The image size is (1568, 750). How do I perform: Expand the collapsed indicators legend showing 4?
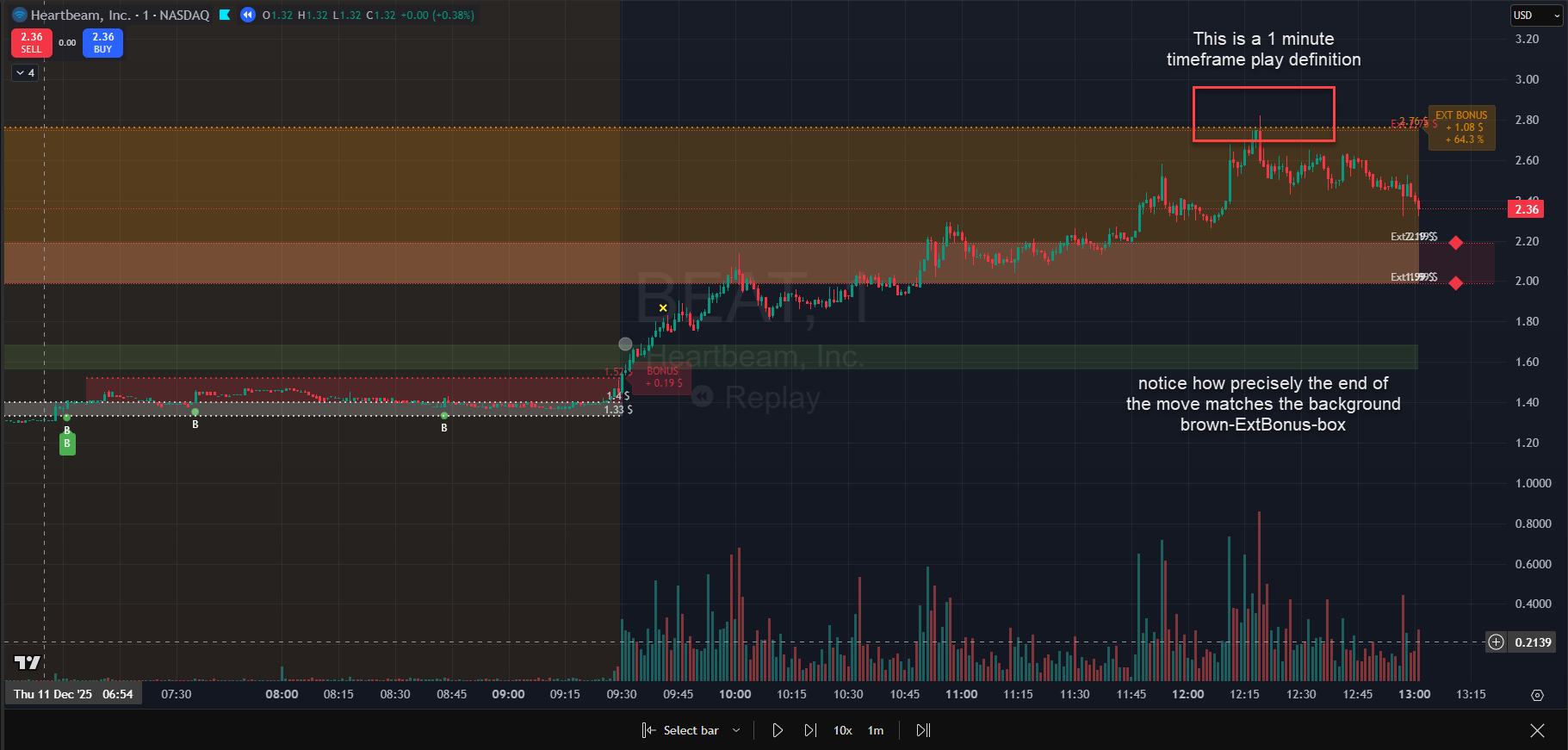tap(25, 73)
